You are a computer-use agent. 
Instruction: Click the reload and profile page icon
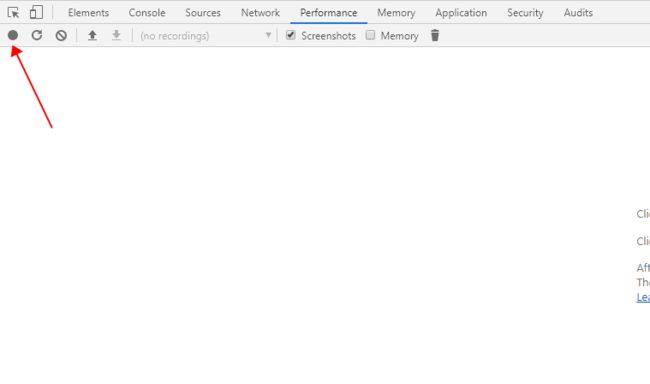click(37, 35)
